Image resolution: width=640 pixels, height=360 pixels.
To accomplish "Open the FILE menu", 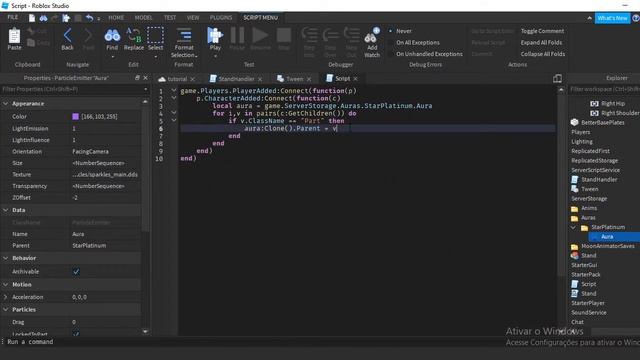I will click(x=13, y=18).
